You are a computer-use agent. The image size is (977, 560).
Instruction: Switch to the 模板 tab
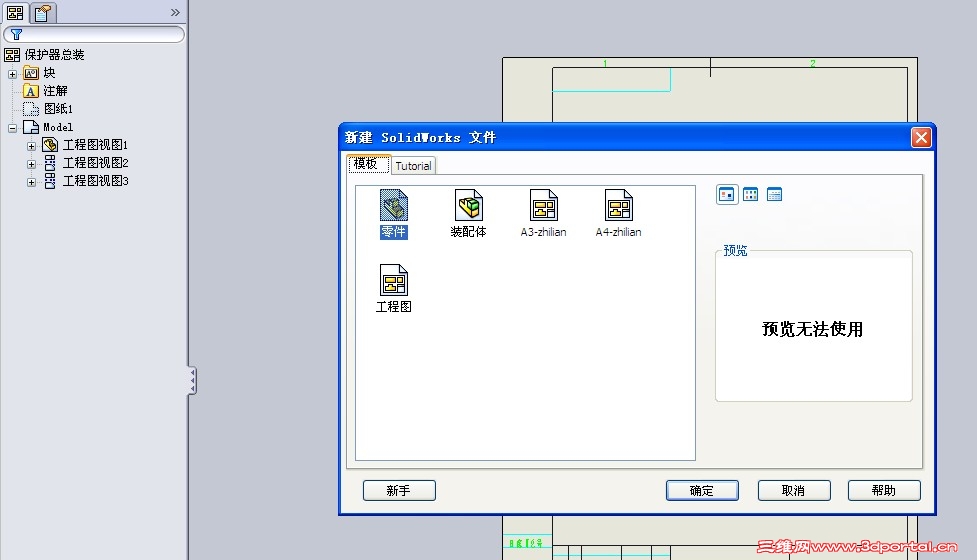(x=368, y=164)
